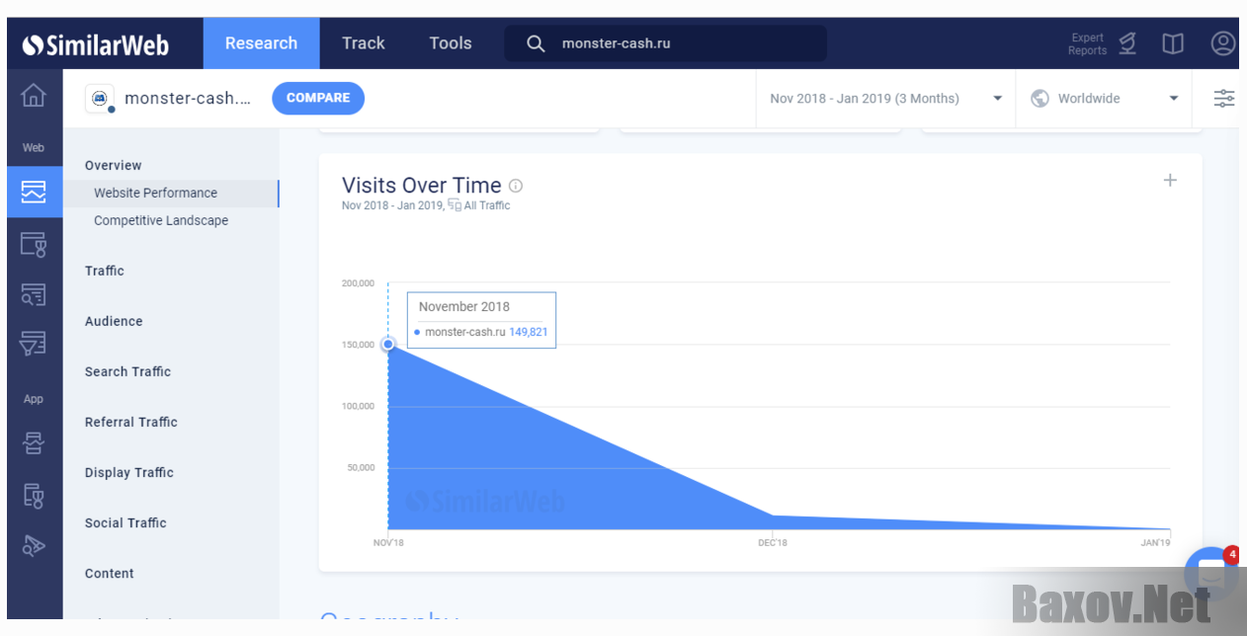Click the App label in the sidebar
The width and height of the screenshot is (1247, 636).
[x=34, y=399]
